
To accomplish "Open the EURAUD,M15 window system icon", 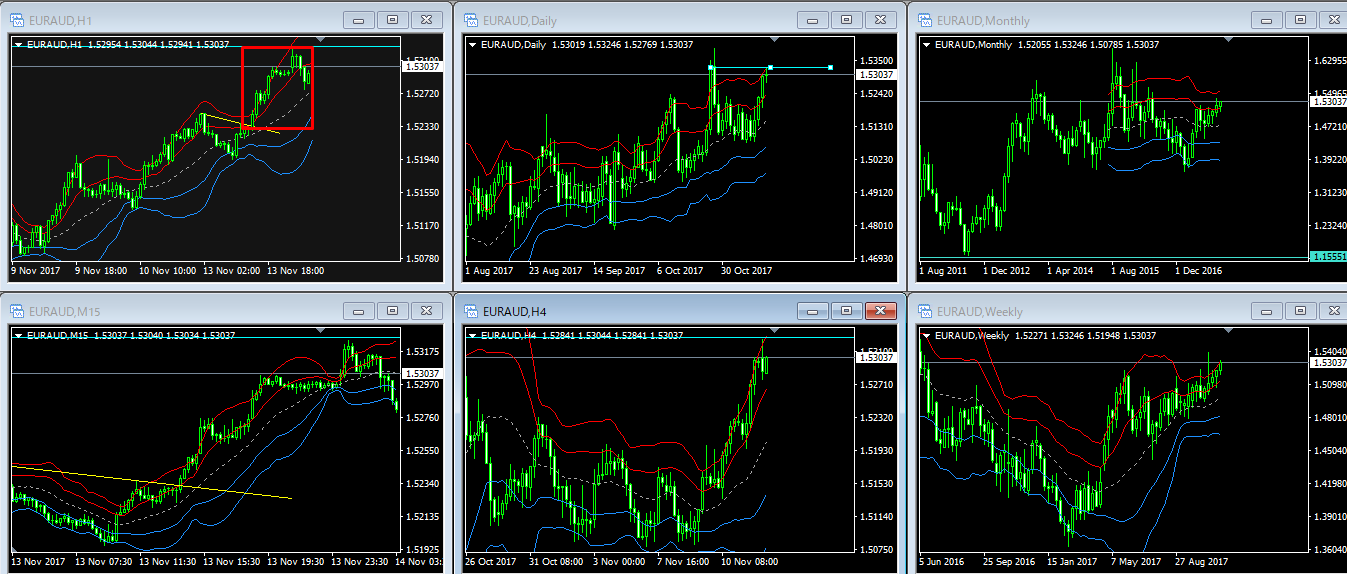I will pos(17,311).
